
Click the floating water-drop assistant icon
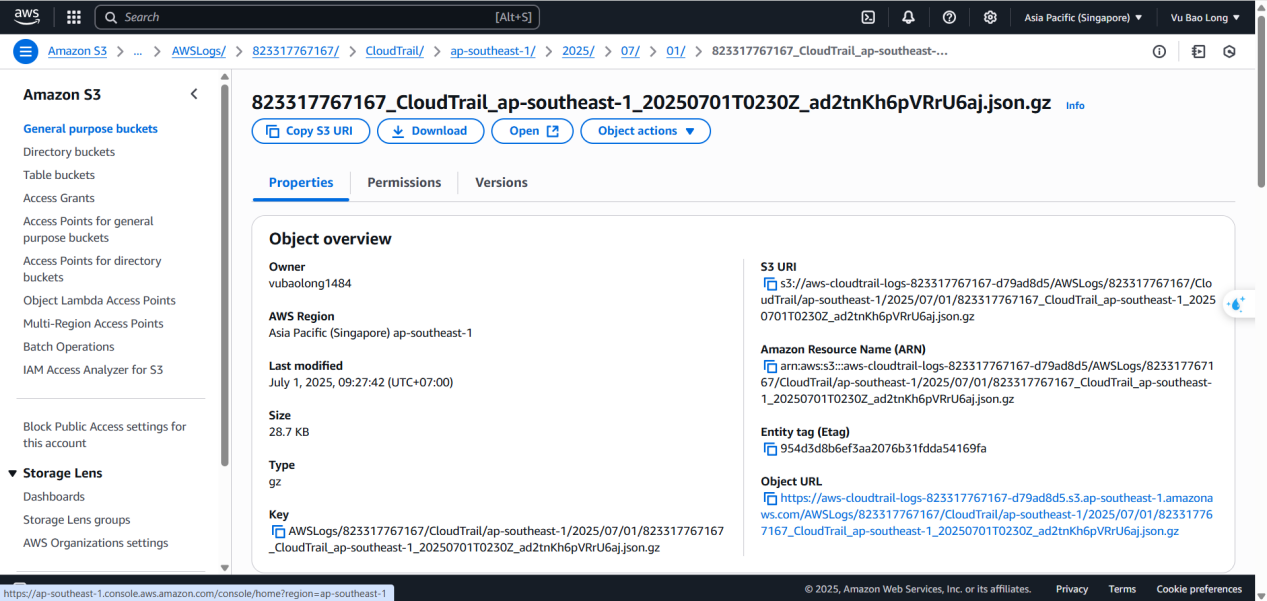coord(1238,304)
